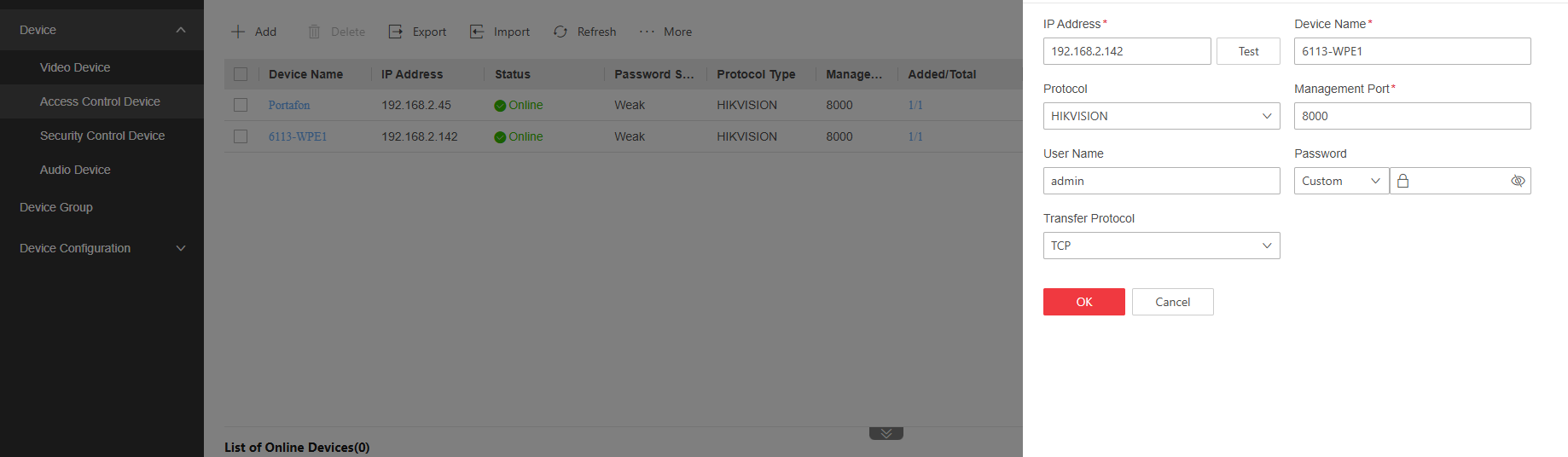This screenshot has height=457, width=1568.
Task: Open the More options ellipsis
Action: [648, 32]
